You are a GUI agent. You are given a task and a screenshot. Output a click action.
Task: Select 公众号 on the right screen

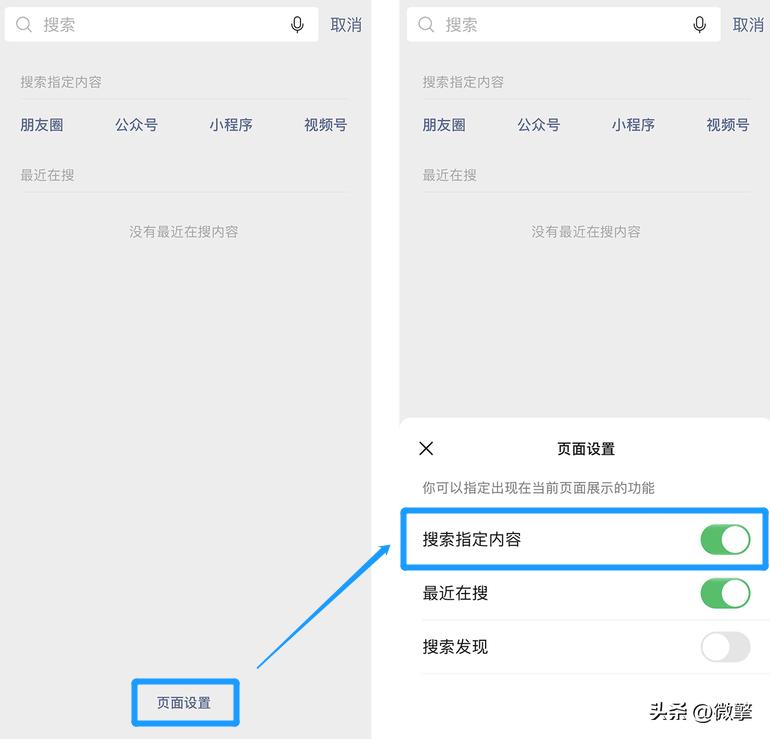click(x=539, y=125)
